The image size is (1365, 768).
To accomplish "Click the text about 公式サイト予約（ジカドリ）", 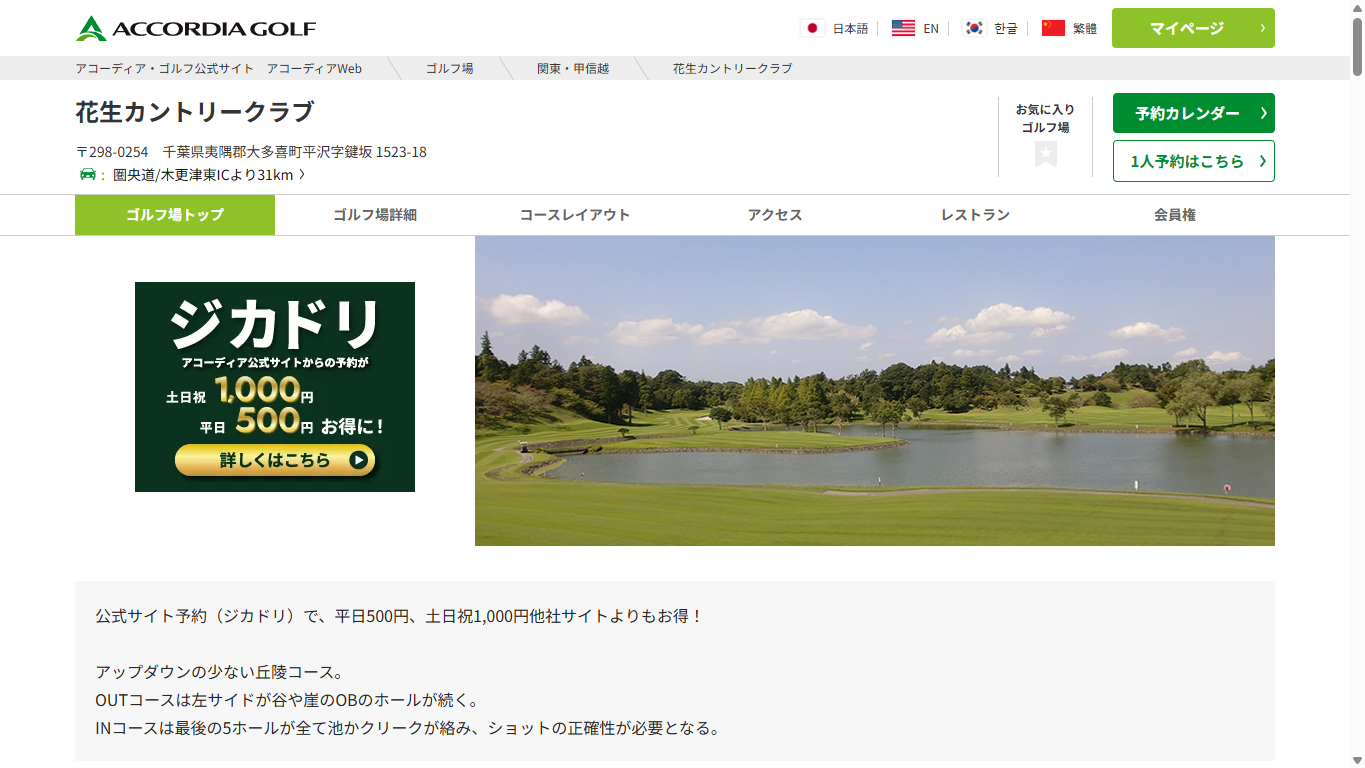I will pyautogui.click(x=400, y=616).
